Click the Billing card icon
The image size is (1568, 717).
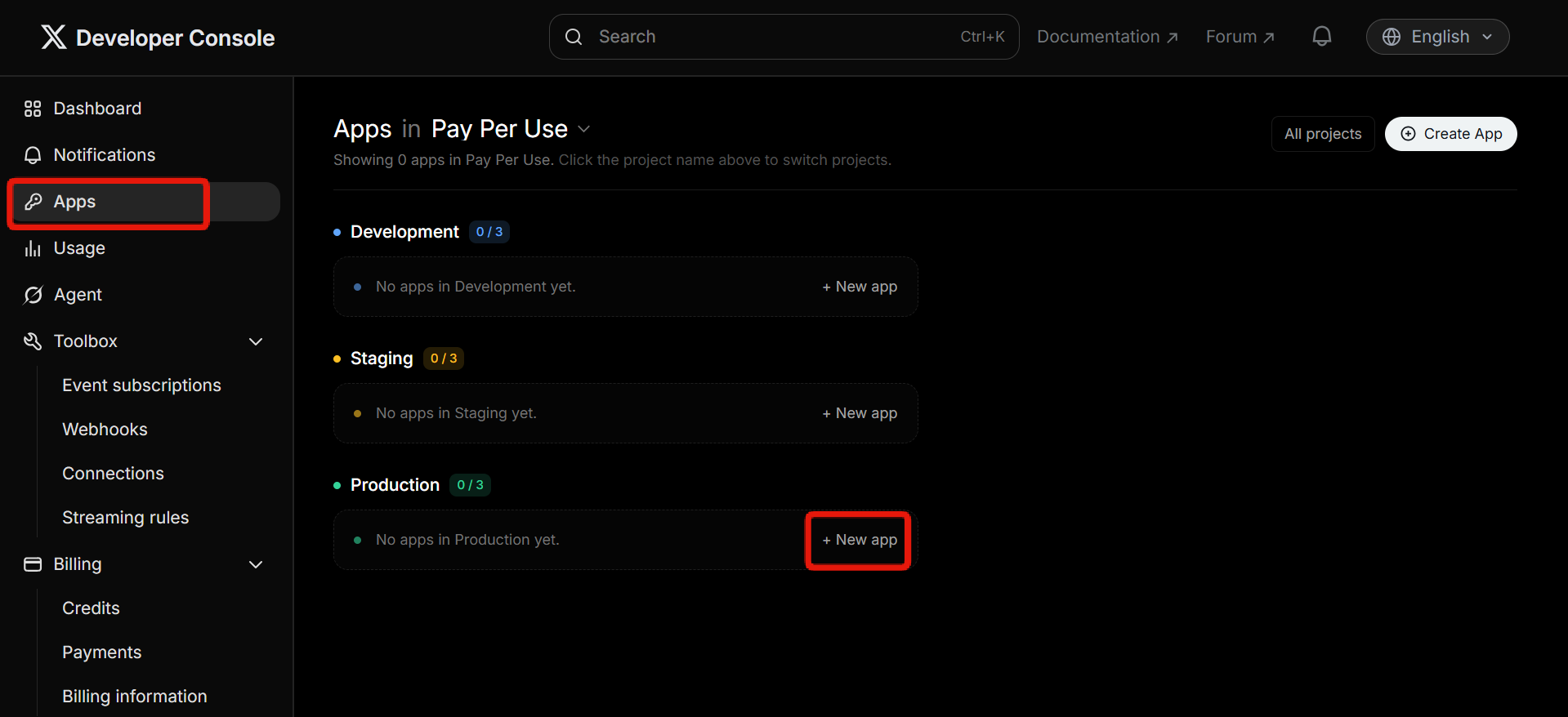[x=33, y=564]
